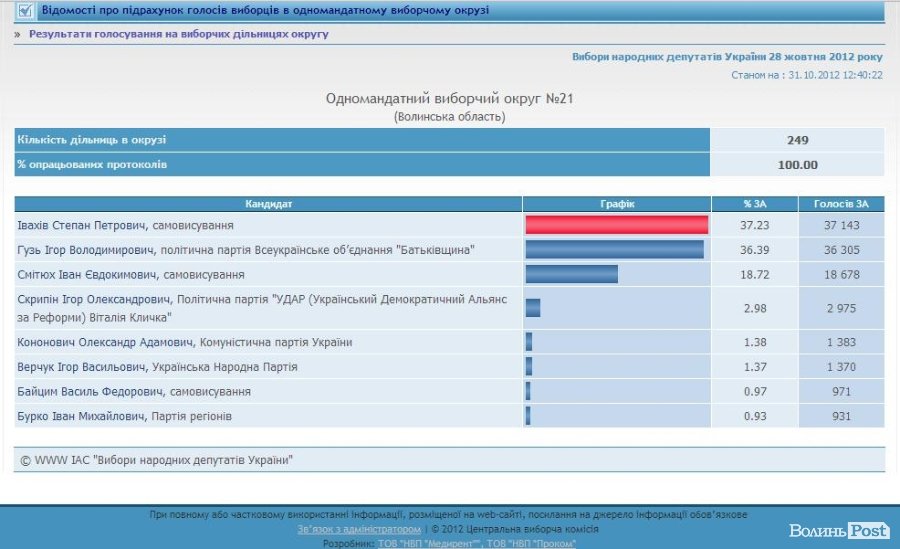Click the blue bar for Гузь Ігор Володимирович

[x=615, y=250]
